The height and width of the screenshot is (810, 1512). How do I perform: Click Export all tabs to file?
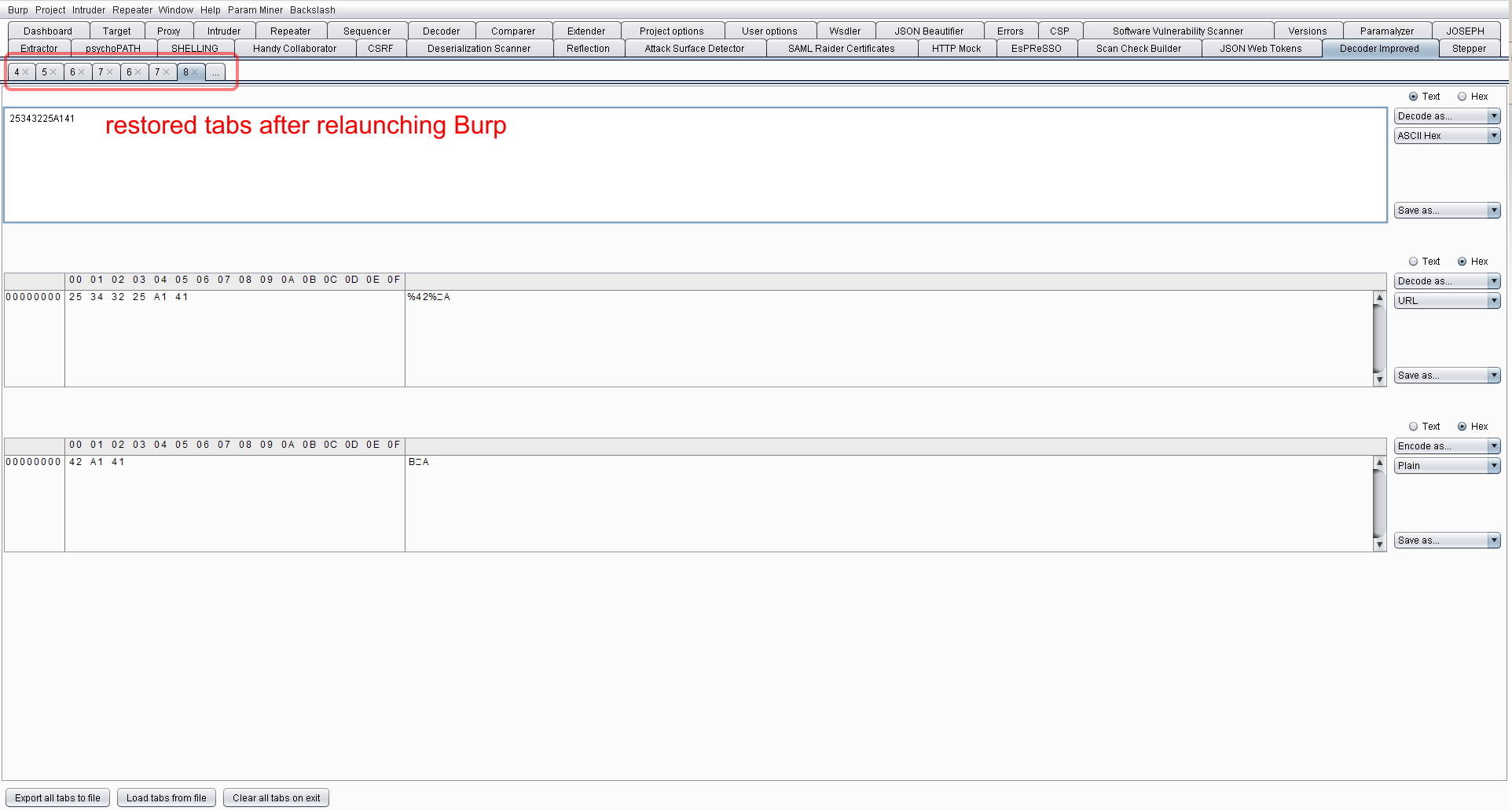point(57,798)
